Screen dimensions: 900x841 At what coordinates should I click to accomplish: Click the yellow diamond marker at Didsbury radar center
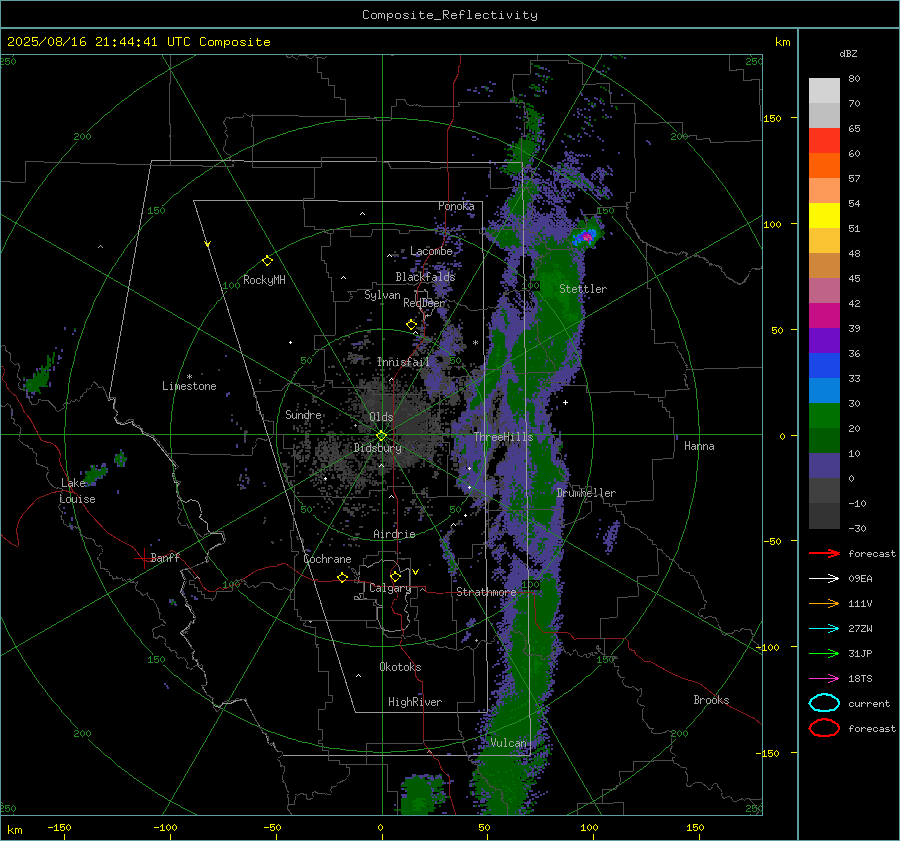(381, 436)
